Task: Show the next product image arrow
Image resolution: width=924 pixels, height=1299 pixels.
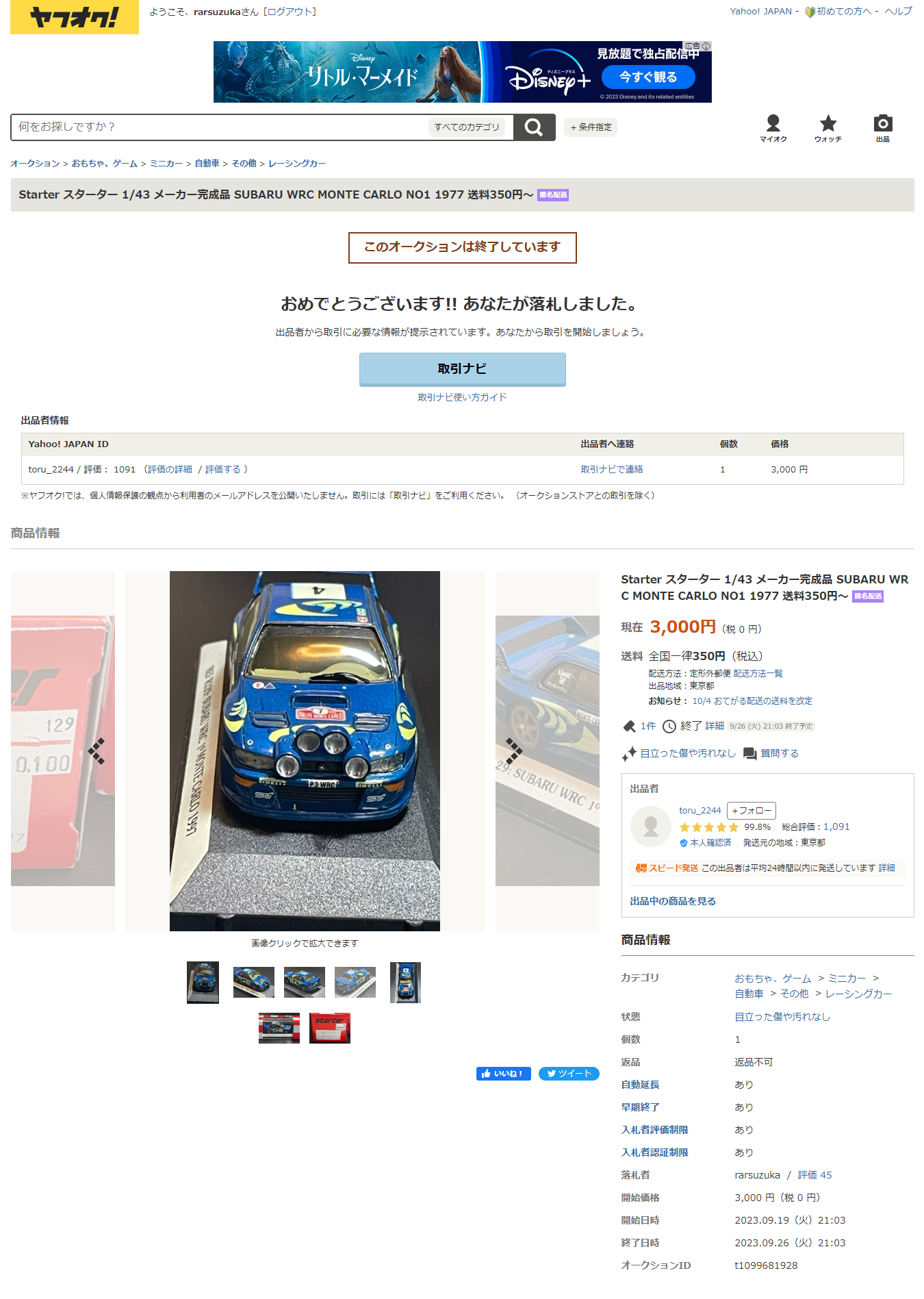Action: [x=513, y=751]
